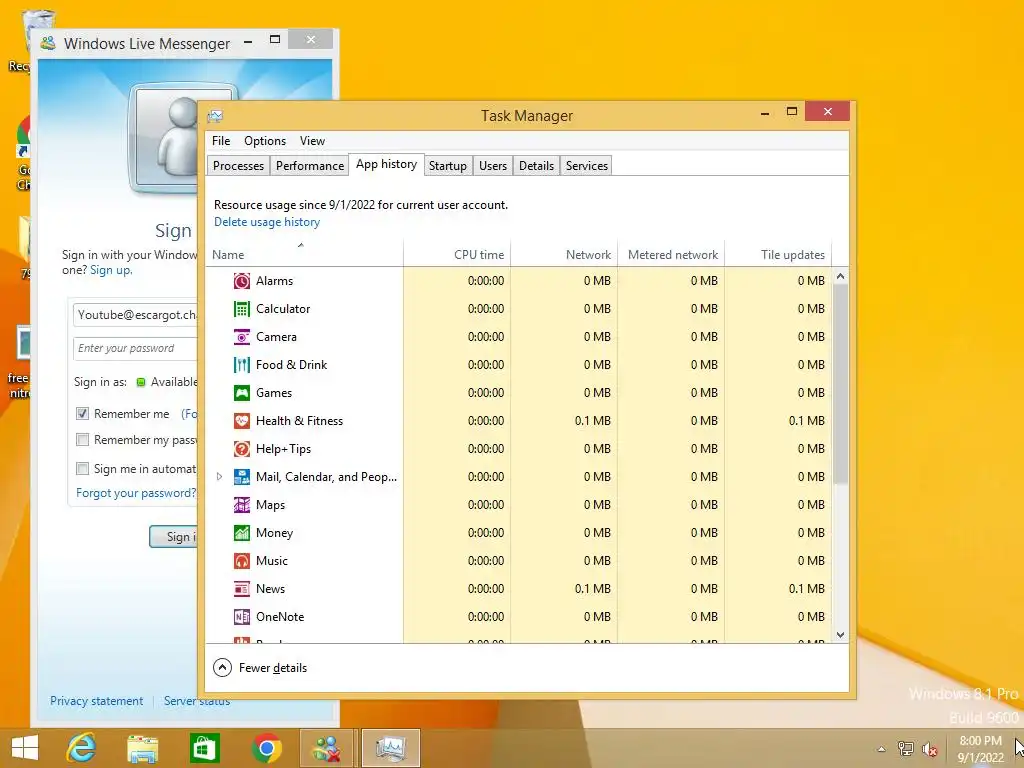This screenshot has height=768, width=1024.
Task: Switch to the Startup tab
Action: 447,166
